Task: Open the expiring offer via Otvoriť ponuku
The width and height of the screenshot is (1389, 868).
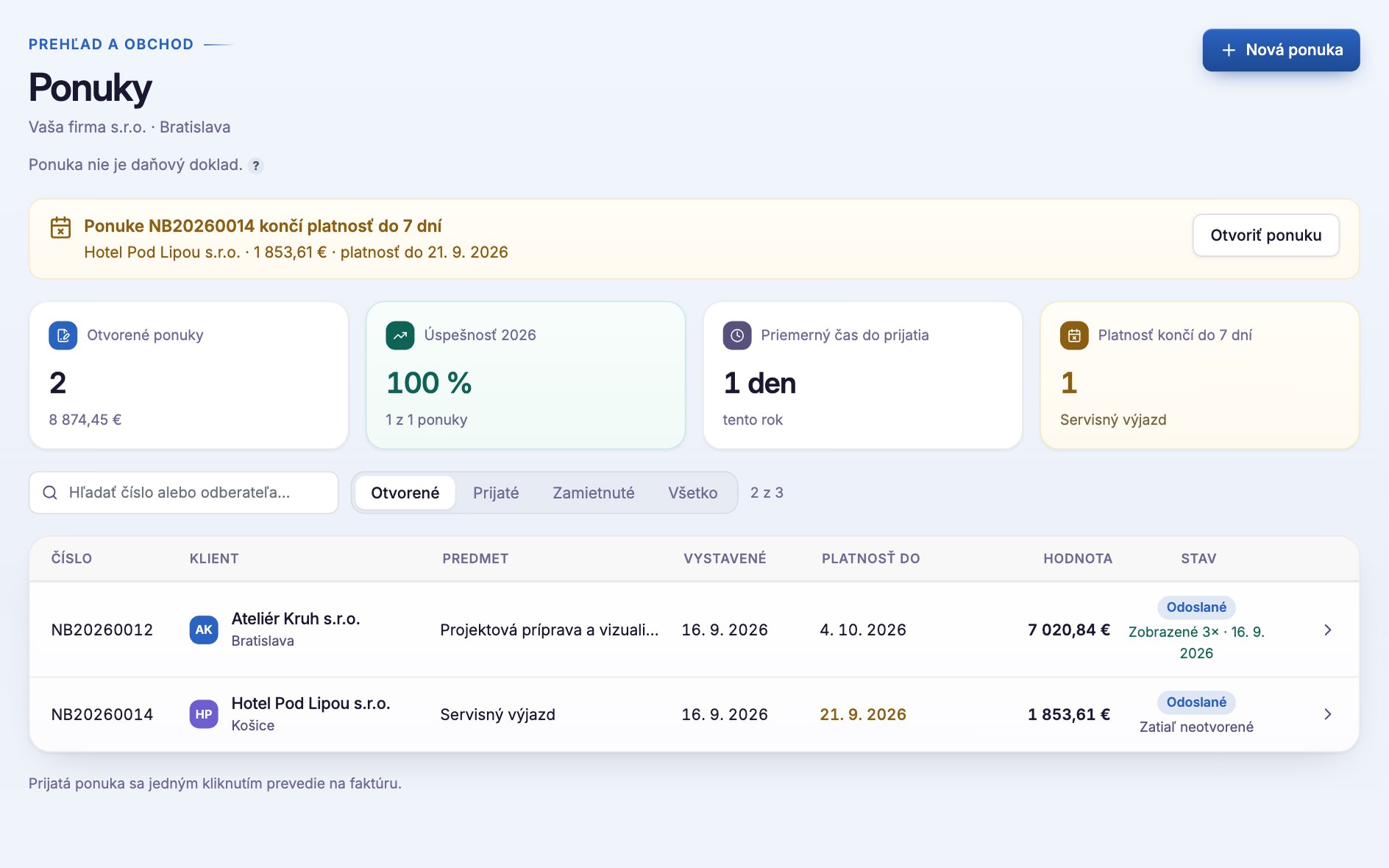Action: (1266, 235)
